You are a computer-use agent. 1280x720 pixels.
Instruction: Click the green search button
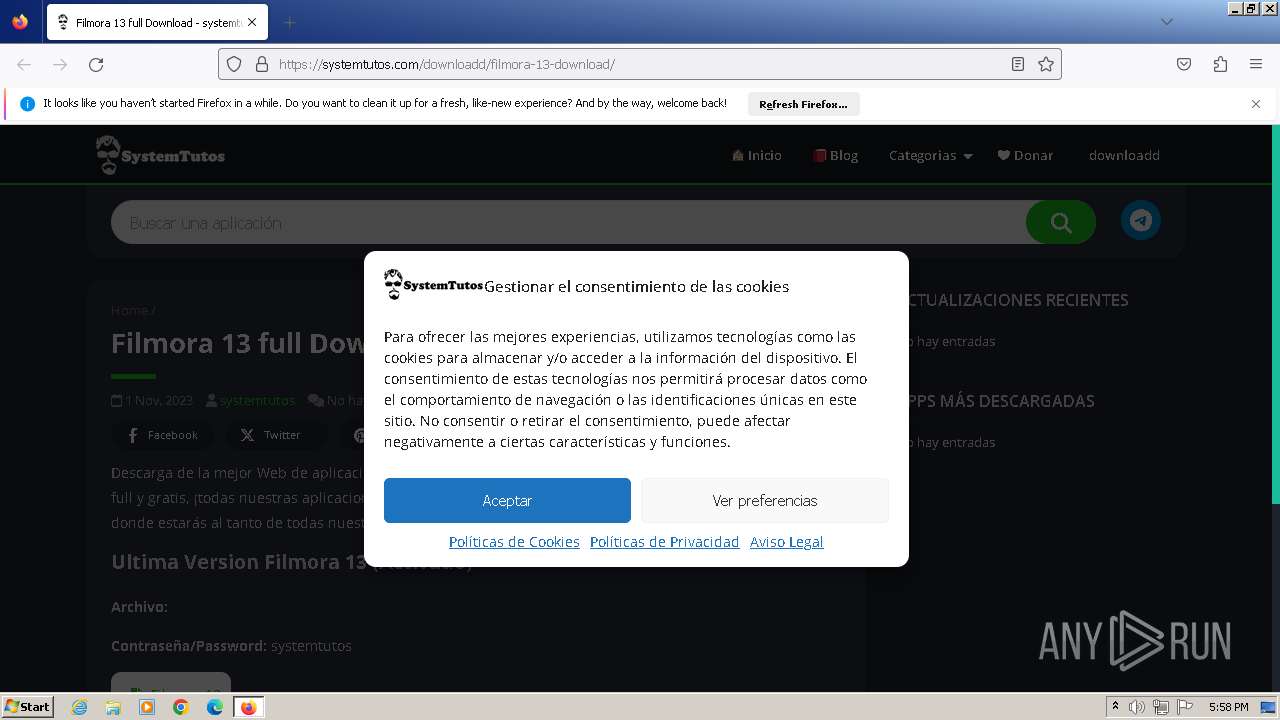click(1061, 222)
